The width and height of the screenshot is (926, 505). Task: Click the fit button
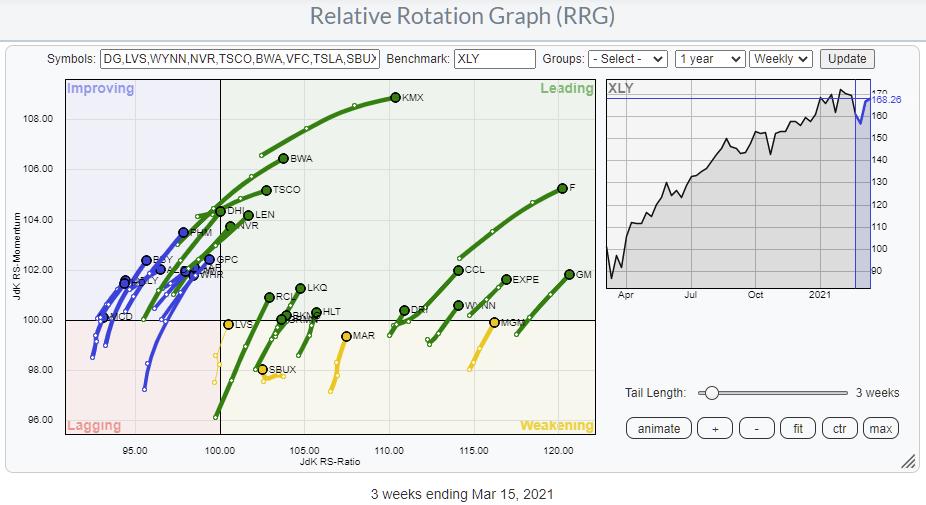[x=798, y=428]
